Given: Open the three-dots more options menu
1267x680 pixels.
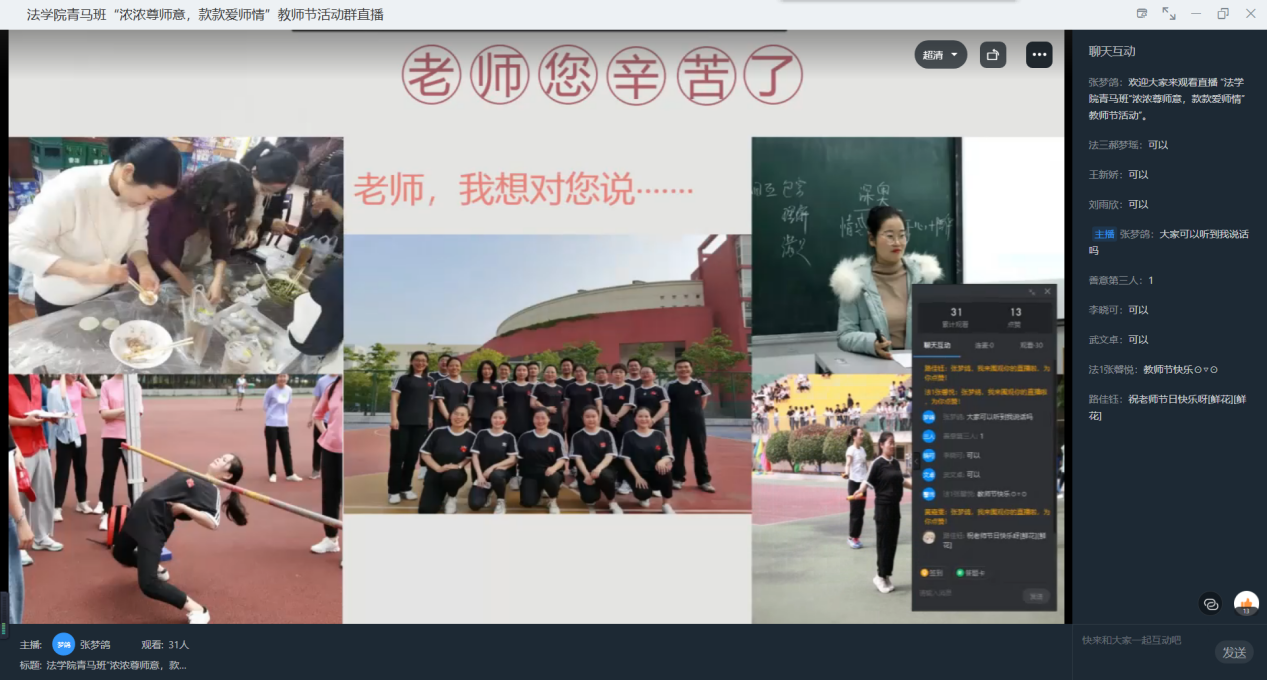Looking at the screenshot, I should coord(1039,55).
